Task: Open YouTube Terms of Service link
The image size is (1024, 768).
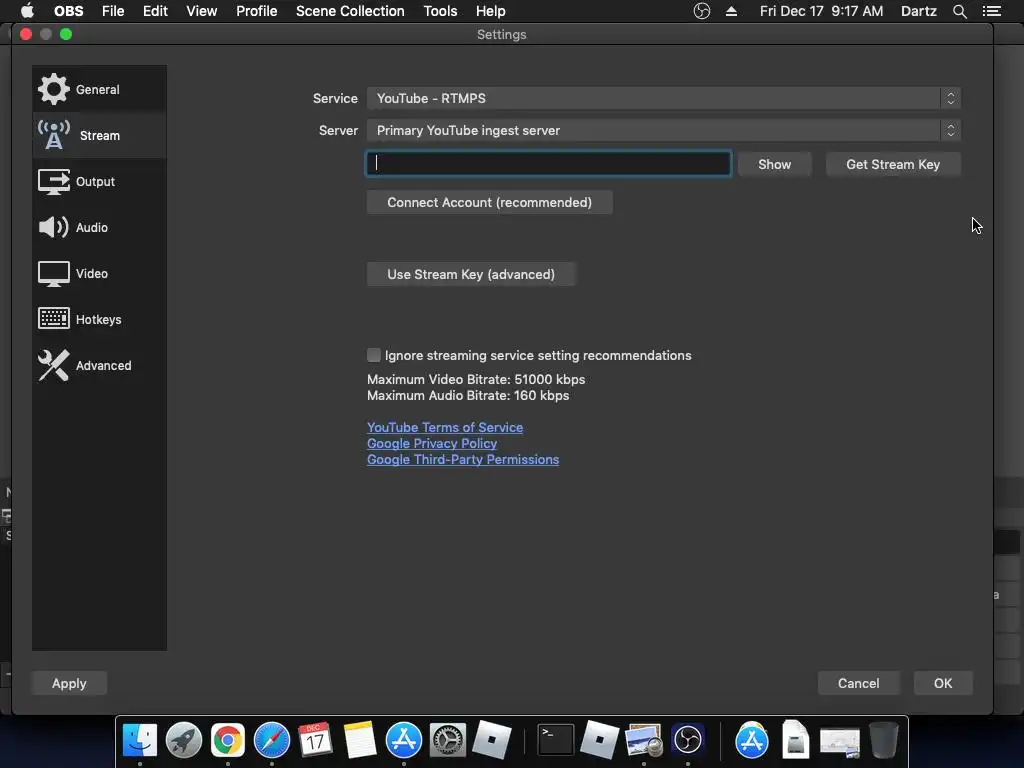Action: 445,427
